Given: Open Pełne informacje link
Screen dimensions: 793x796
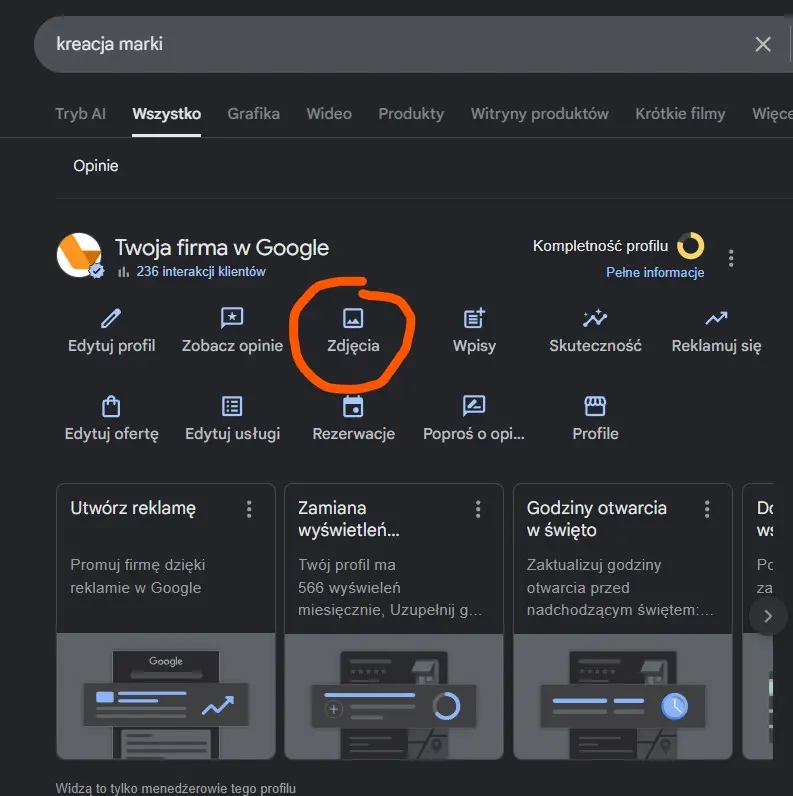Looking at the screenshot, I should tap(655, 273).
